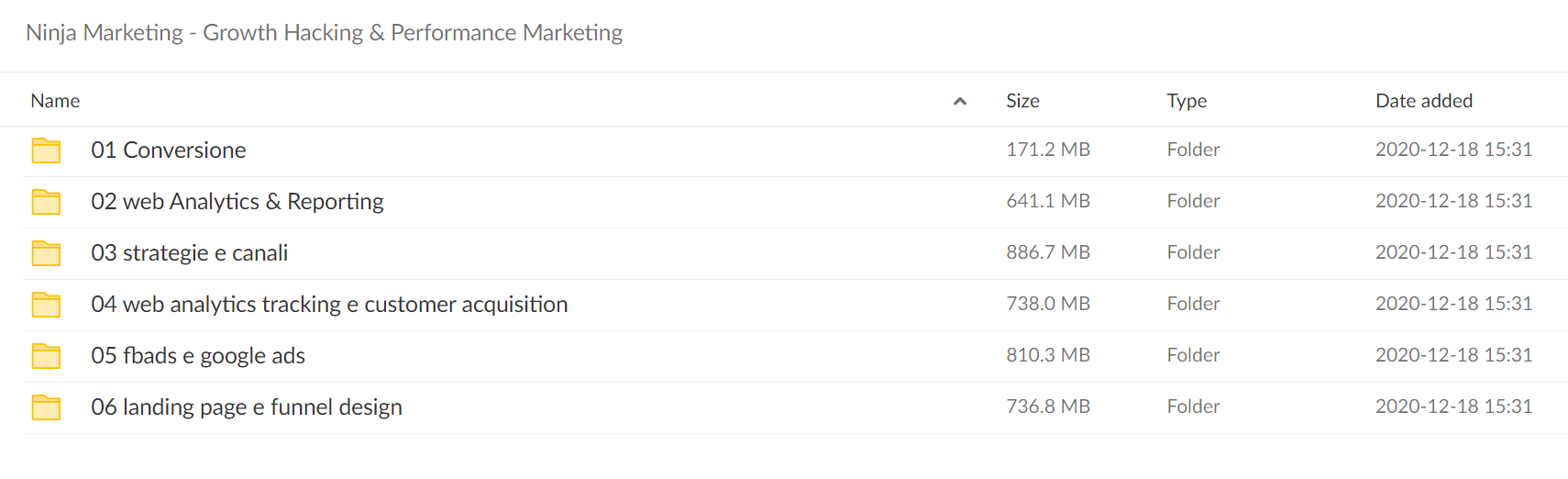
Task: Sort files by Type column header
Action: [x=1187, y=101]
